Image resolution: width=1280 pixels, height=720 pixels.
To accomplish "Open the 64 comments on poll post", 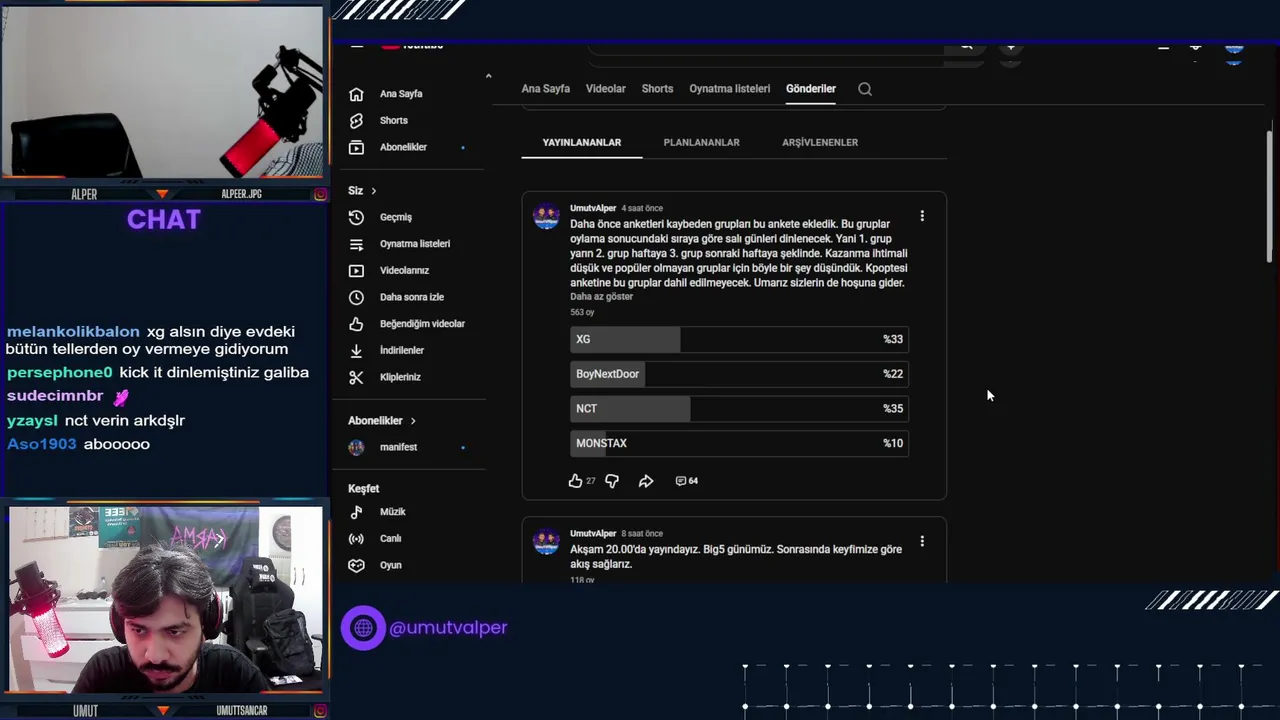I will [x=686, y=481].
